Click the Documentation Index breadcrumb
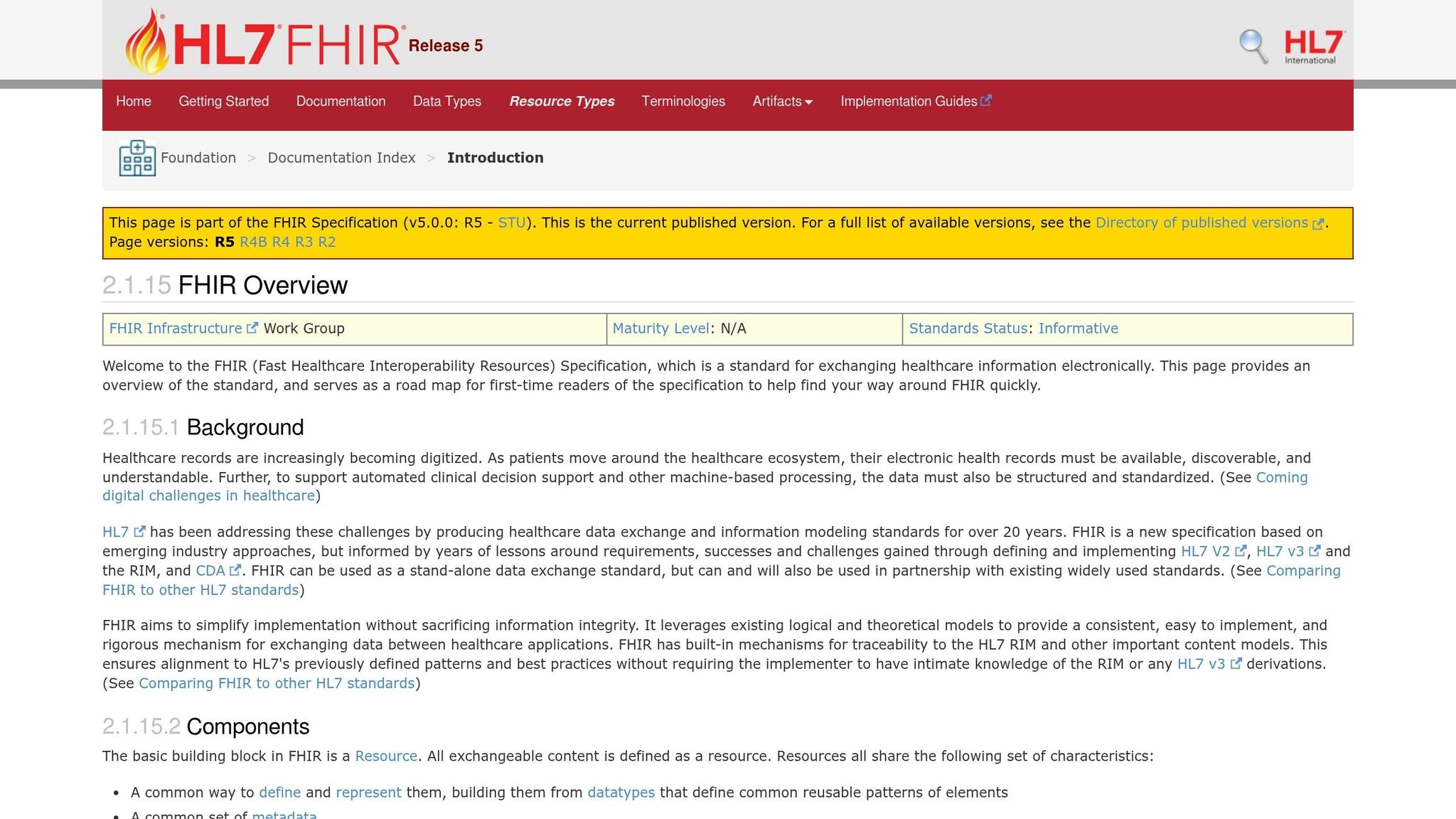Image resolution: width=1456 pixels, height=819 pixels. coord(341,158)
